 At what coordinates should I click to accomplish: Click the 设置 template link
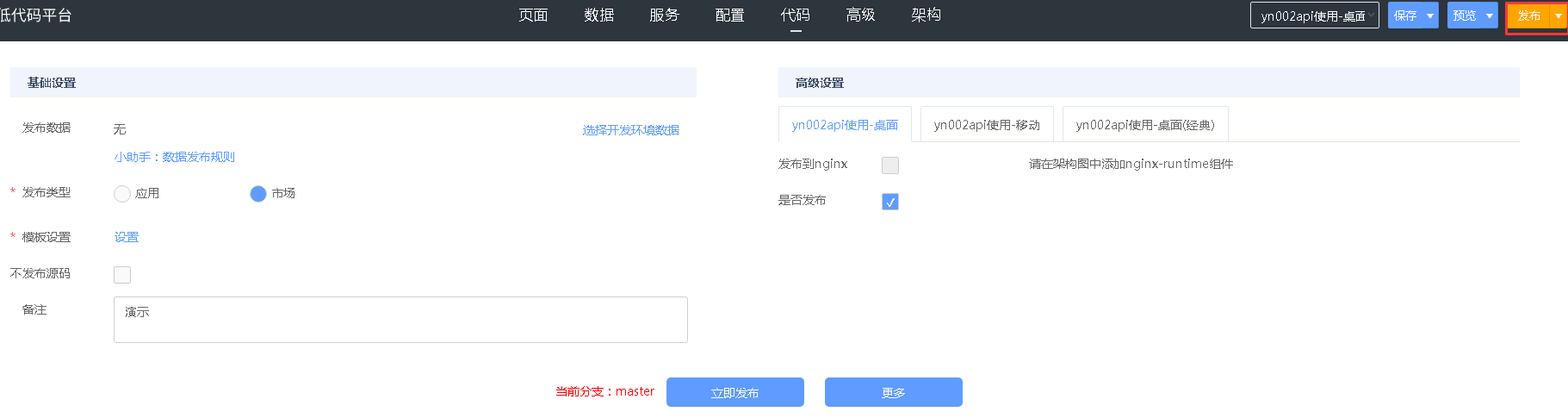point(127,237)
